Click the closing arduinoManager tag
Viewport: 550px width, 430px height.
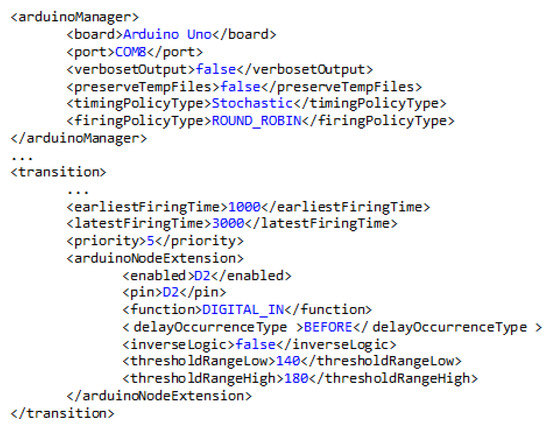(79, 138)
